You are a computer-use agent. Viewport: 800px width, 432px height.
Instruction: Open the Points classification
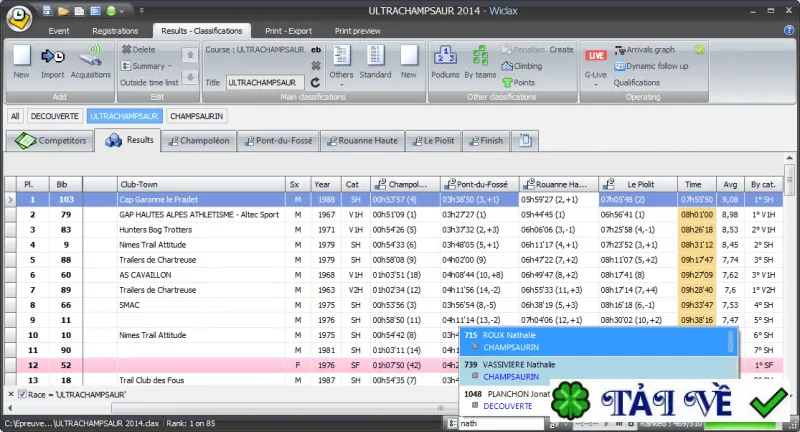[518, 82]
